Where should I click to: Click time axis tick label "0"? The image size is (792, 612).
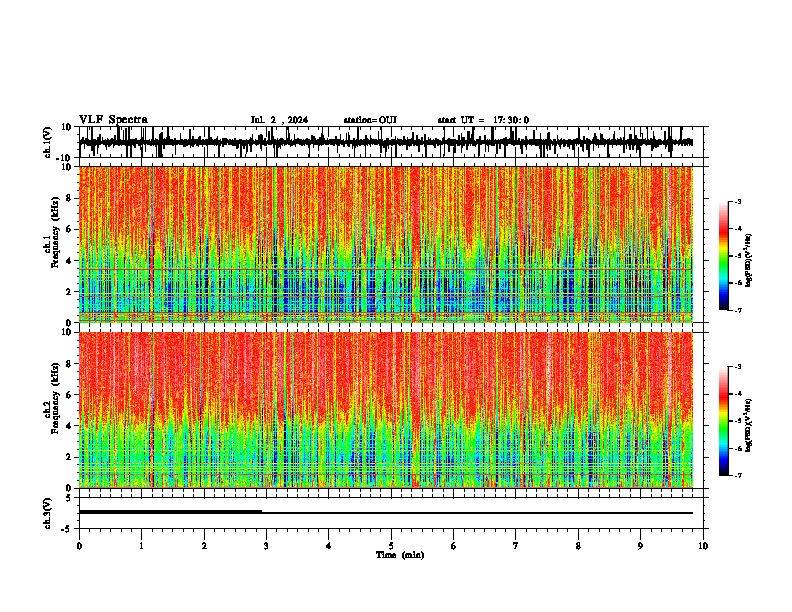tap(79, 546)
